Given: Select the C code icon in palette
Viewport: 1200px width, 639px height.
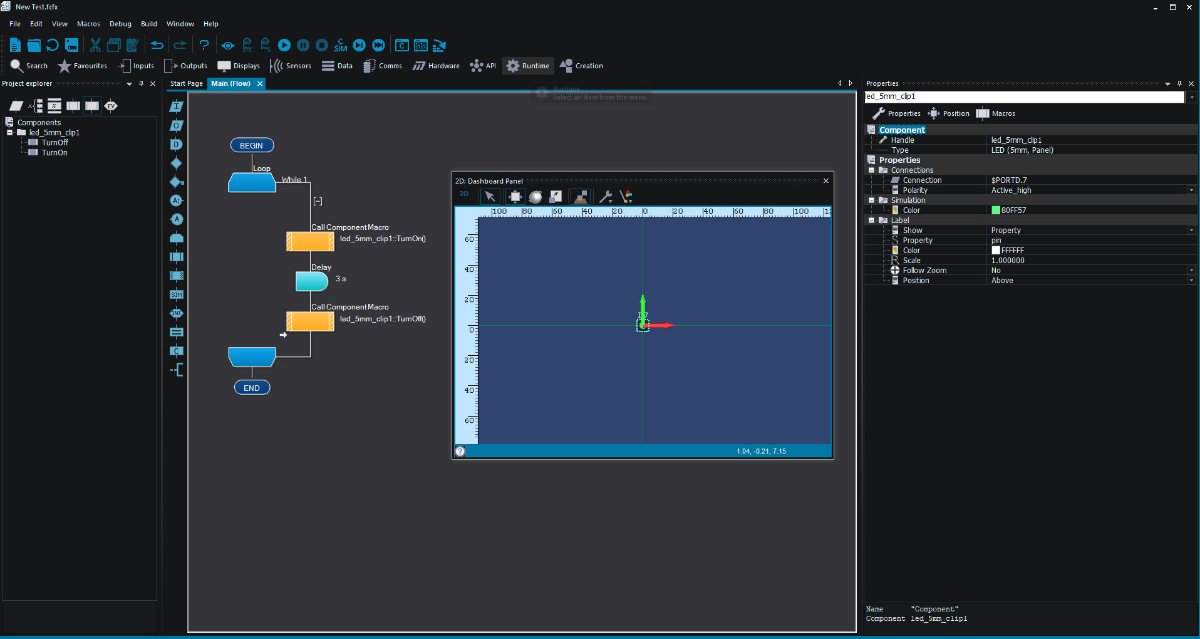Looking at the screenshot, I should (x=177, y=350).
